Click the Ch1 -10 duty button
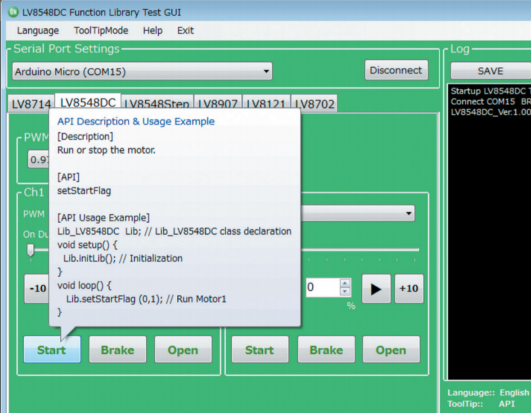531x413 pixels. 37,289
